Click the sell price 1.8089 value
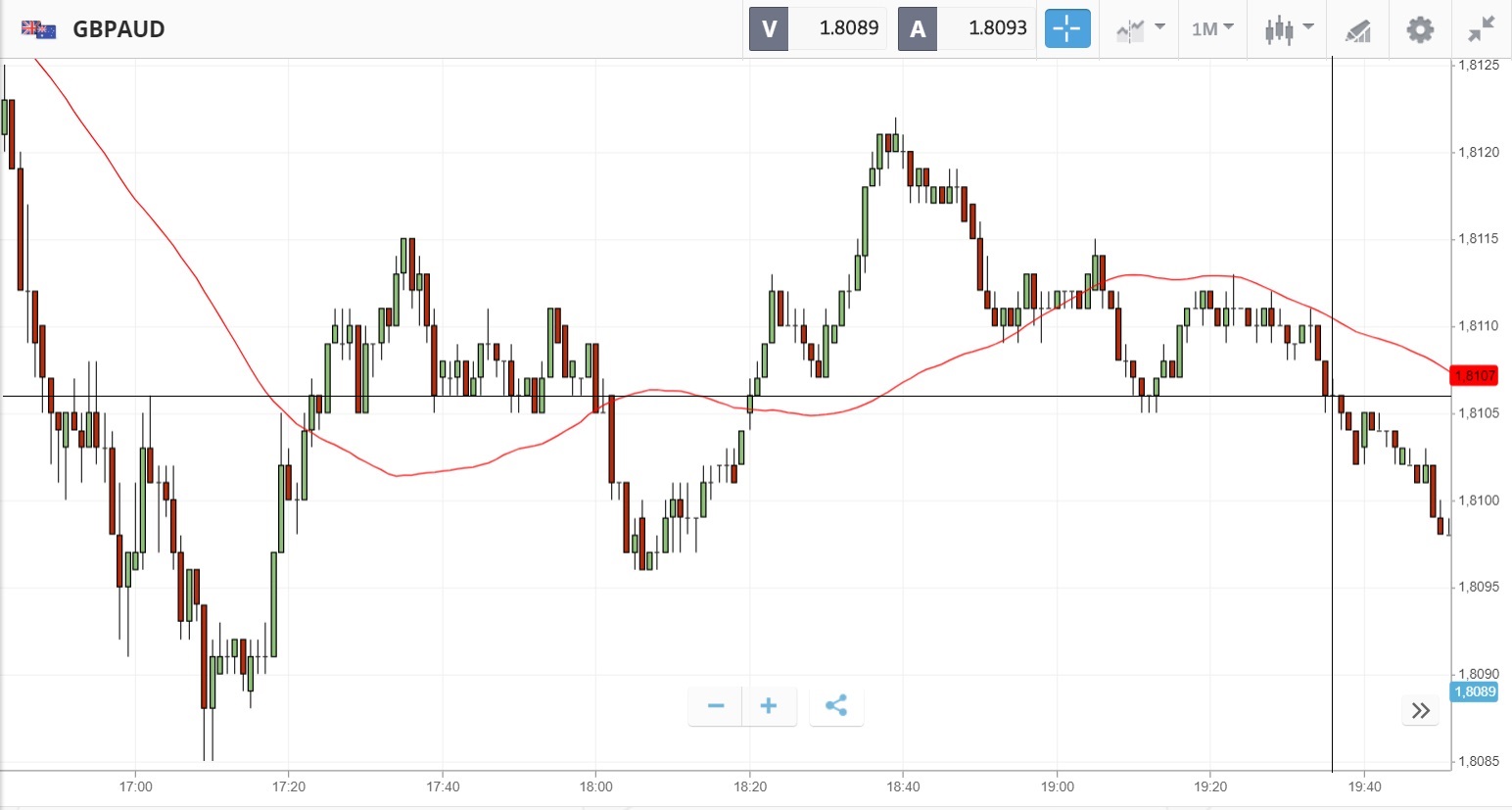This screenshot has width=1512, height=810. (x=848, y=28)
